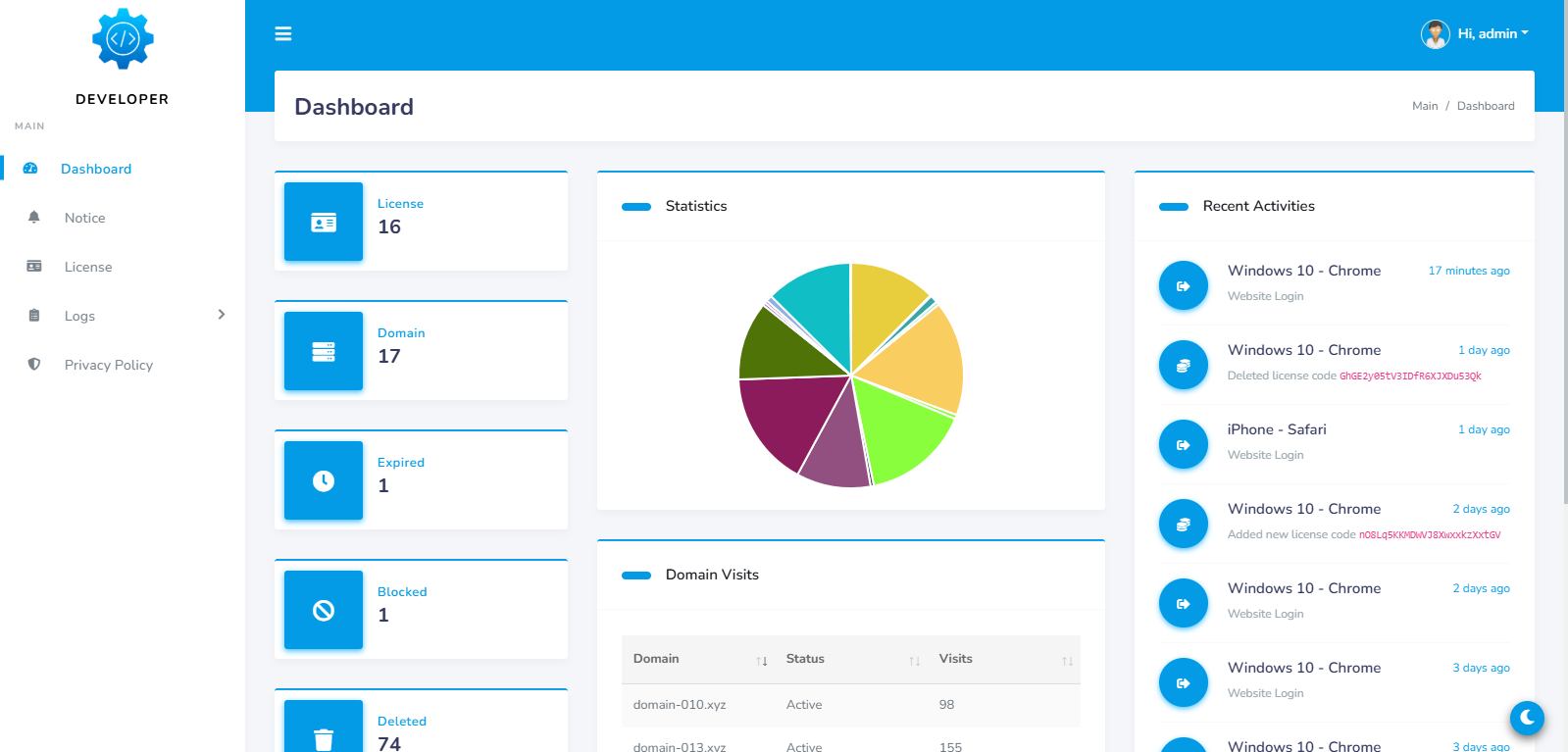Image resolution: width=1568 pixels, height=752 pixels.
Task: Click deleted license code GhGE2y05tV3IDfR6XJXDu53Qk
Action: click(1410, 376)
